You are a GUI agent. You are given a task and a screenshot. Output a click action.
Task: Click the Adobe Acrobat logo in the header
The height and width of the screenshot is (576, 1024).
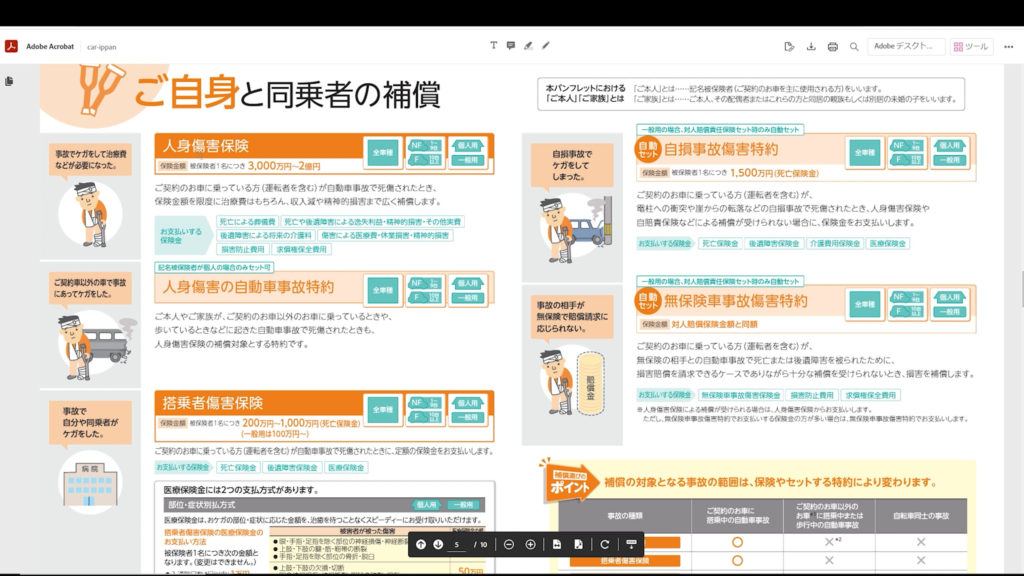[x=12, y=46]
